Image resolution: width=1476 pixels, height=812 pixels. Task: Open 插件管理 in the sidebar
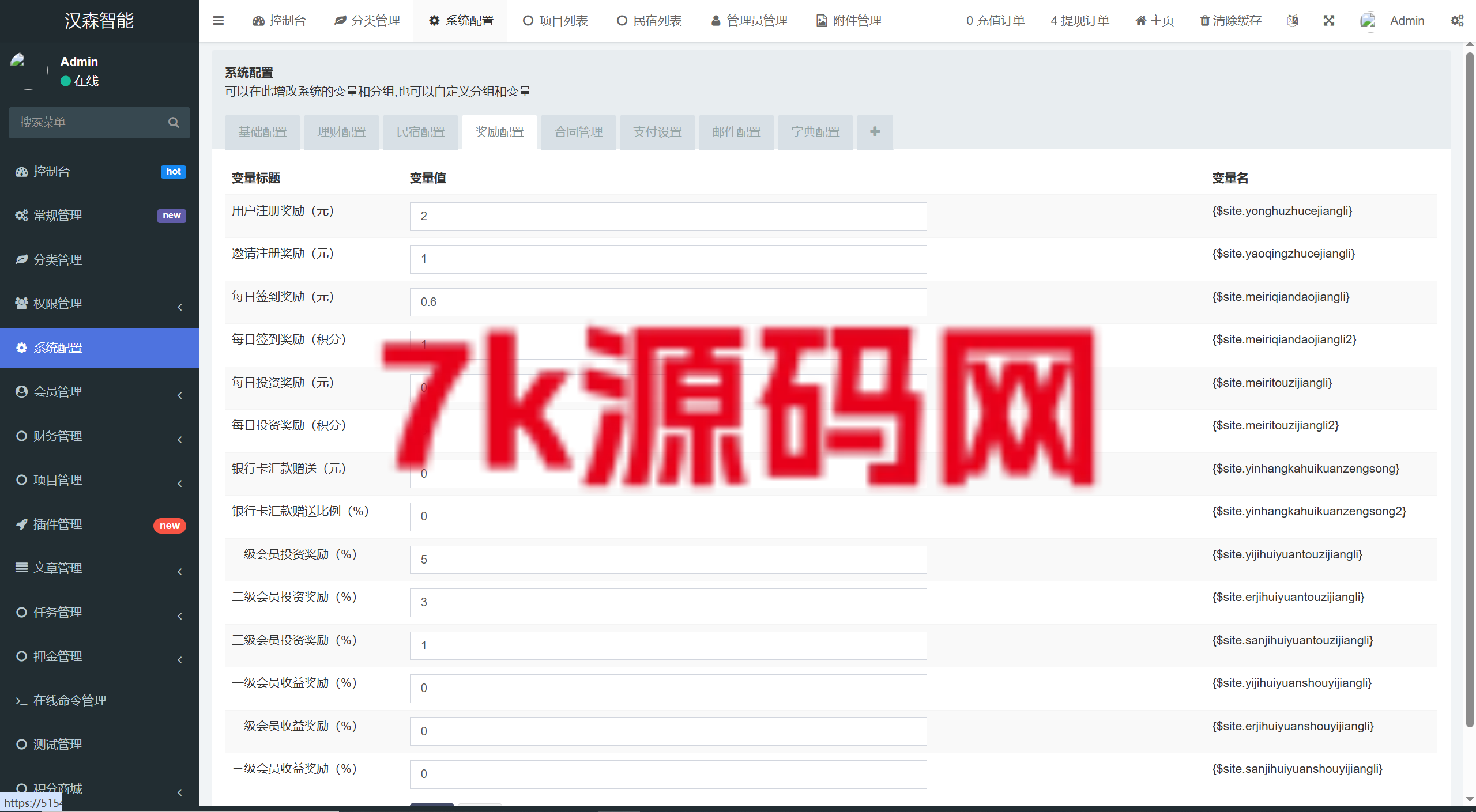[x=99, y=524]
